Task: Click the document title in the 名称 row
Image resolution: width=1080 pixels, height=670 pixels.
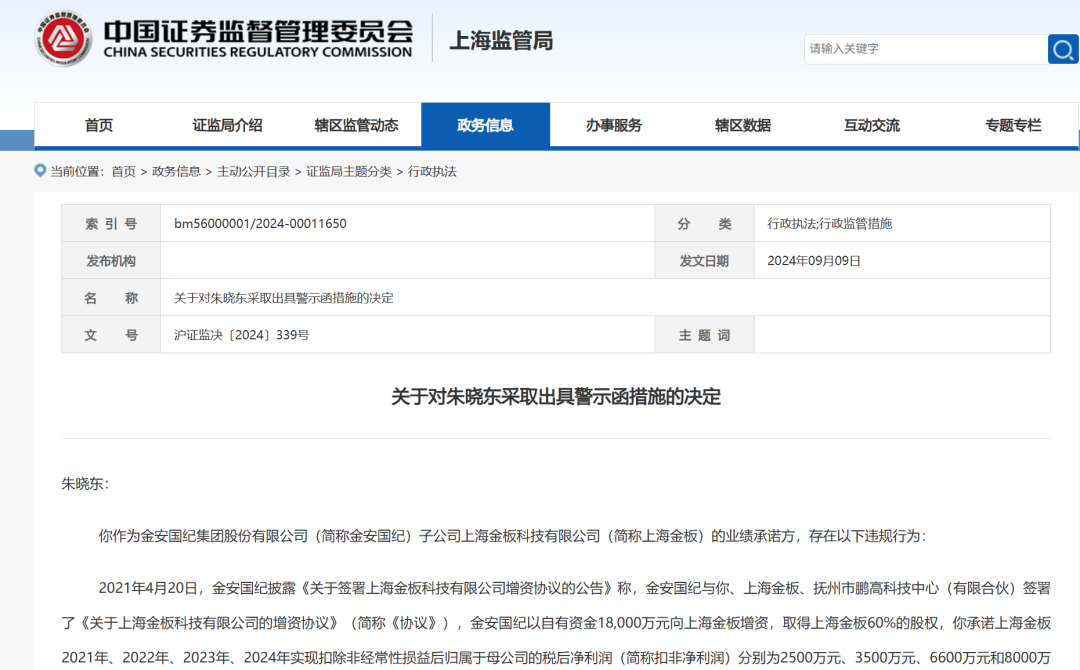Action: click(284, 298)
